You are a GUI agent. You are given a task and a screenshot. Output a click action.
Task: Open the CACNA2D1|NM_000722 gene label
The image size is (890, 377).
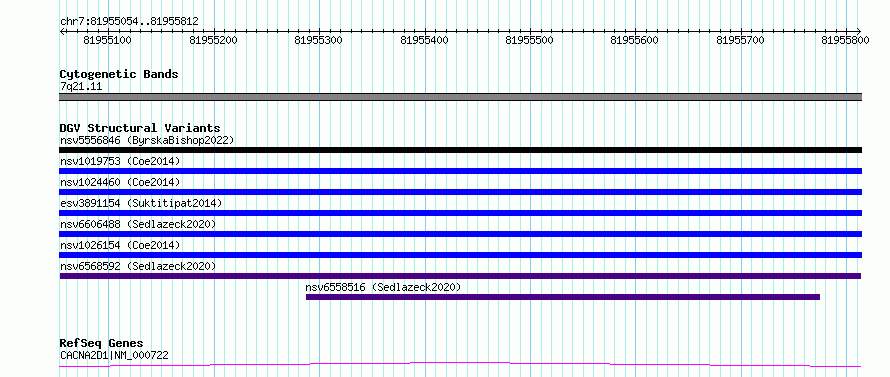114,356
